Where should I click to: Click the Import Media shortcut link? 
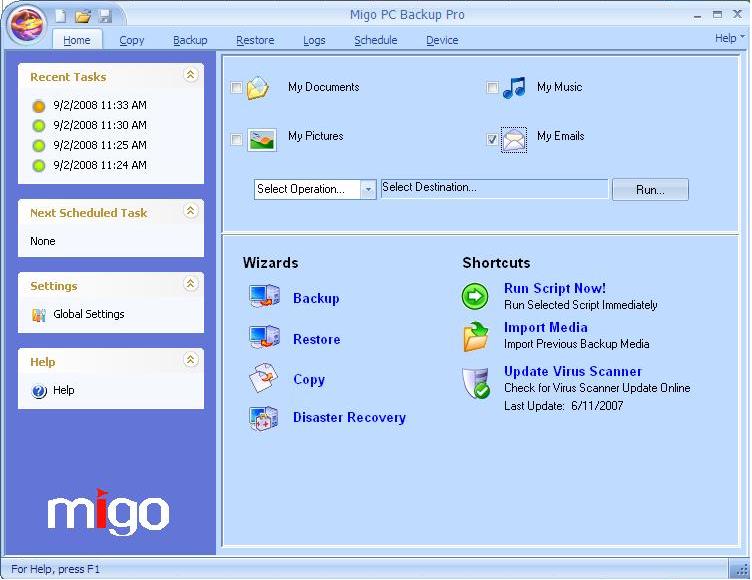tap(546, 328)
